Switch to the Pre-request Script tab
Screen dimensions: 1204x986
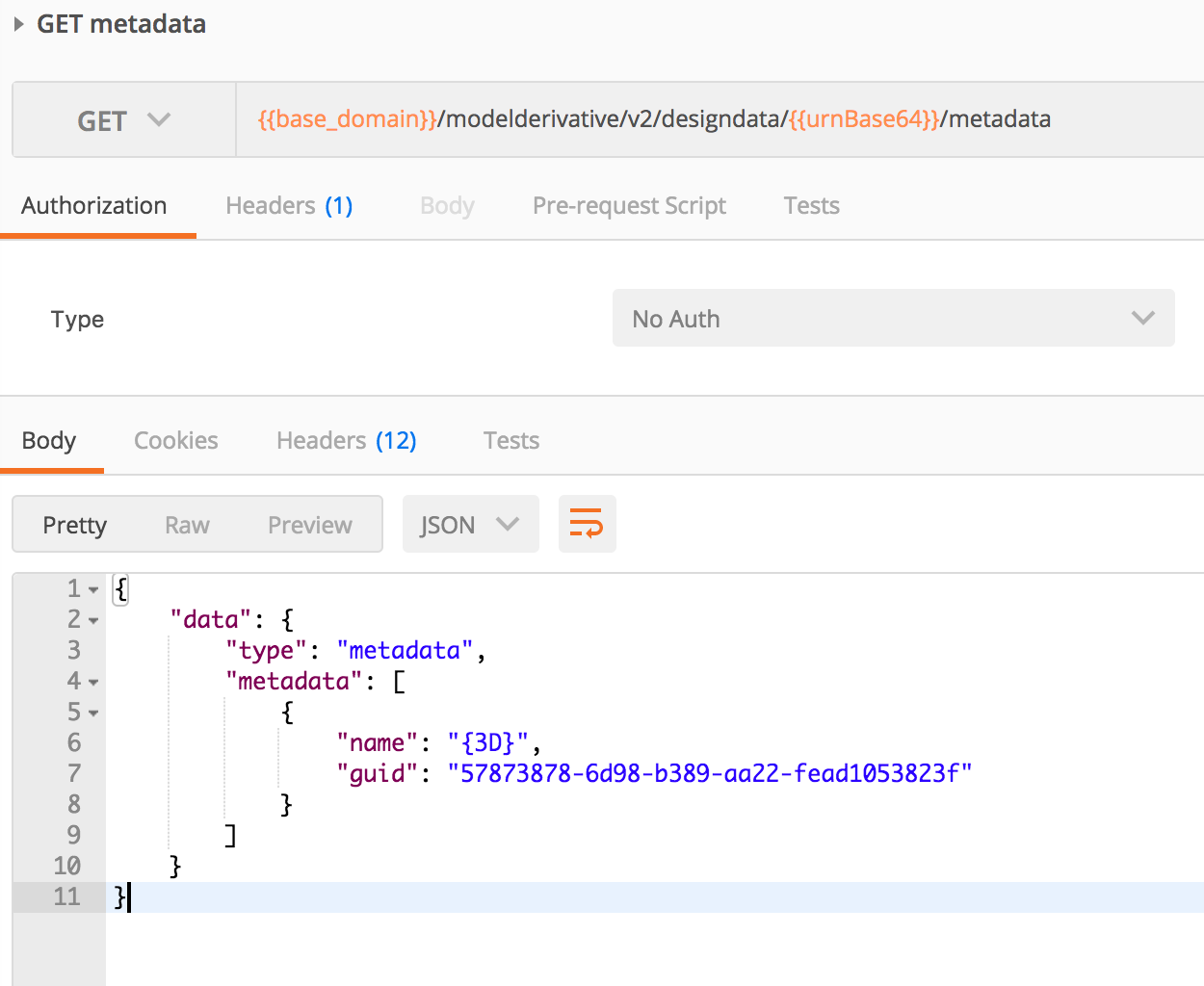coord(629,205)
